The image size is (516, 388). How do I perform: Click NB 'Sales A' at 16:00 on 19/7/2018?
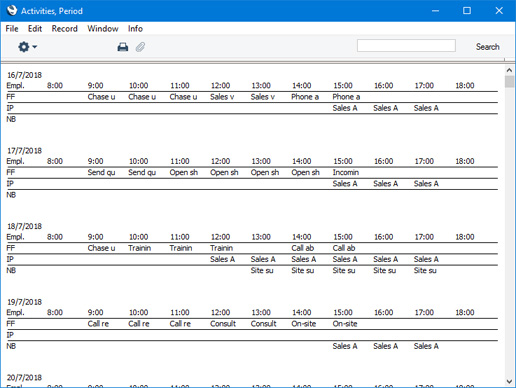[386, 346]
